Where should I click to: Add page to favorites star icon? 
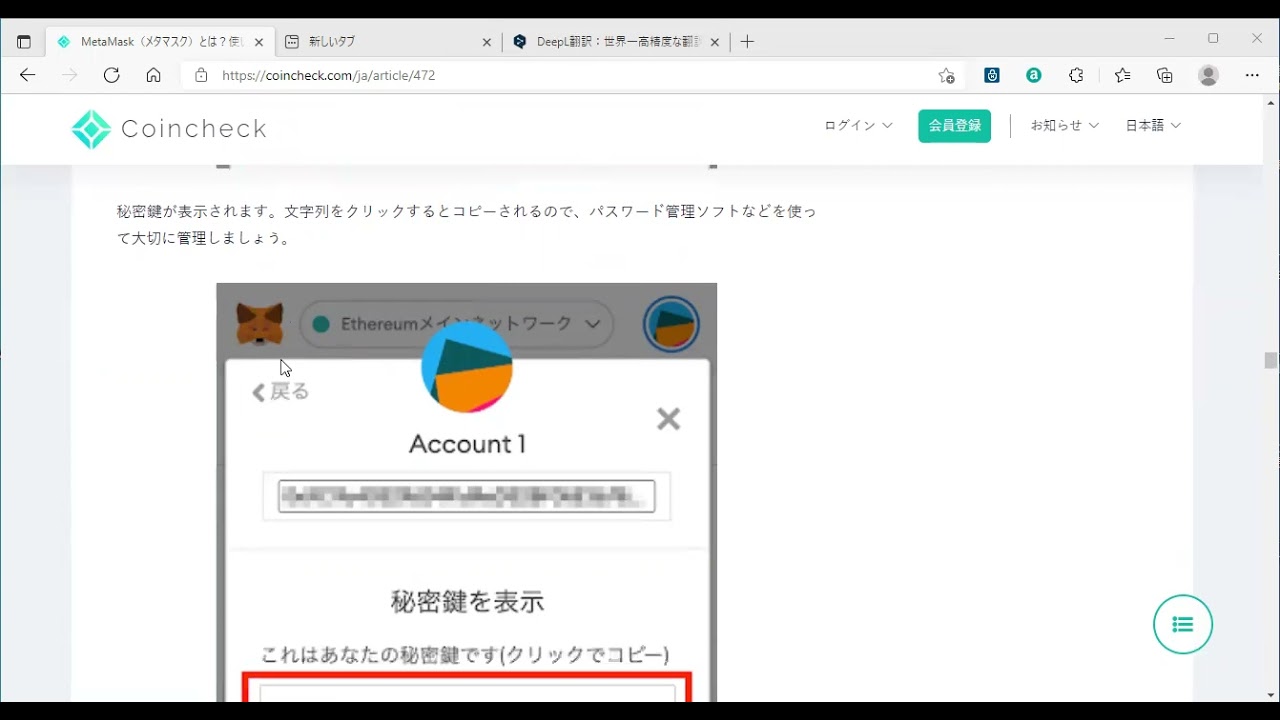(x=946, y=75)
